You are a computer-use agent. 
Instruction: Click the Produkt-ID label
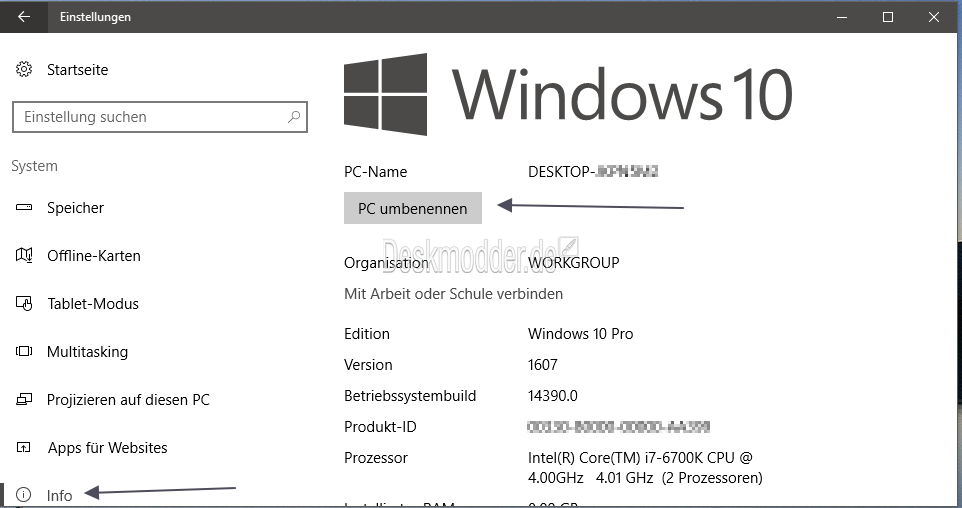(380, 426)
